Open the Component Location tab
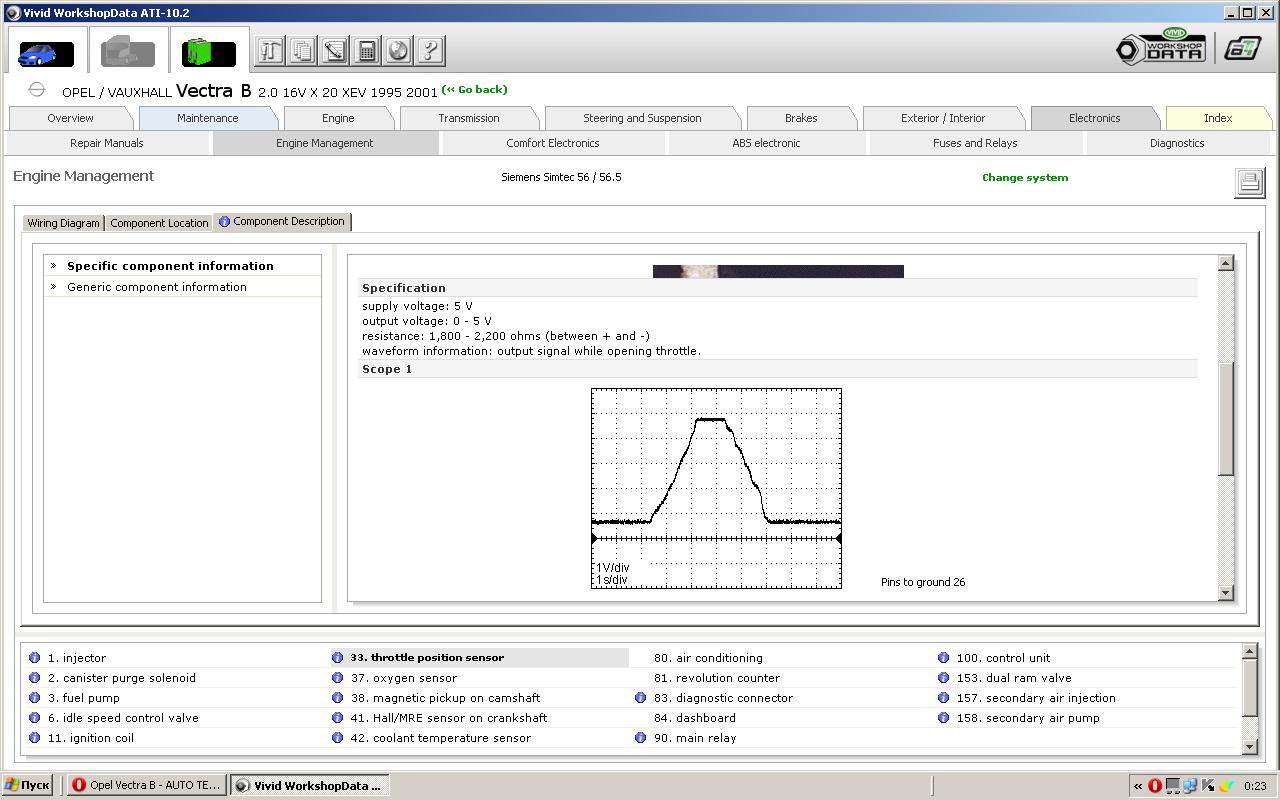 [159, 223]
